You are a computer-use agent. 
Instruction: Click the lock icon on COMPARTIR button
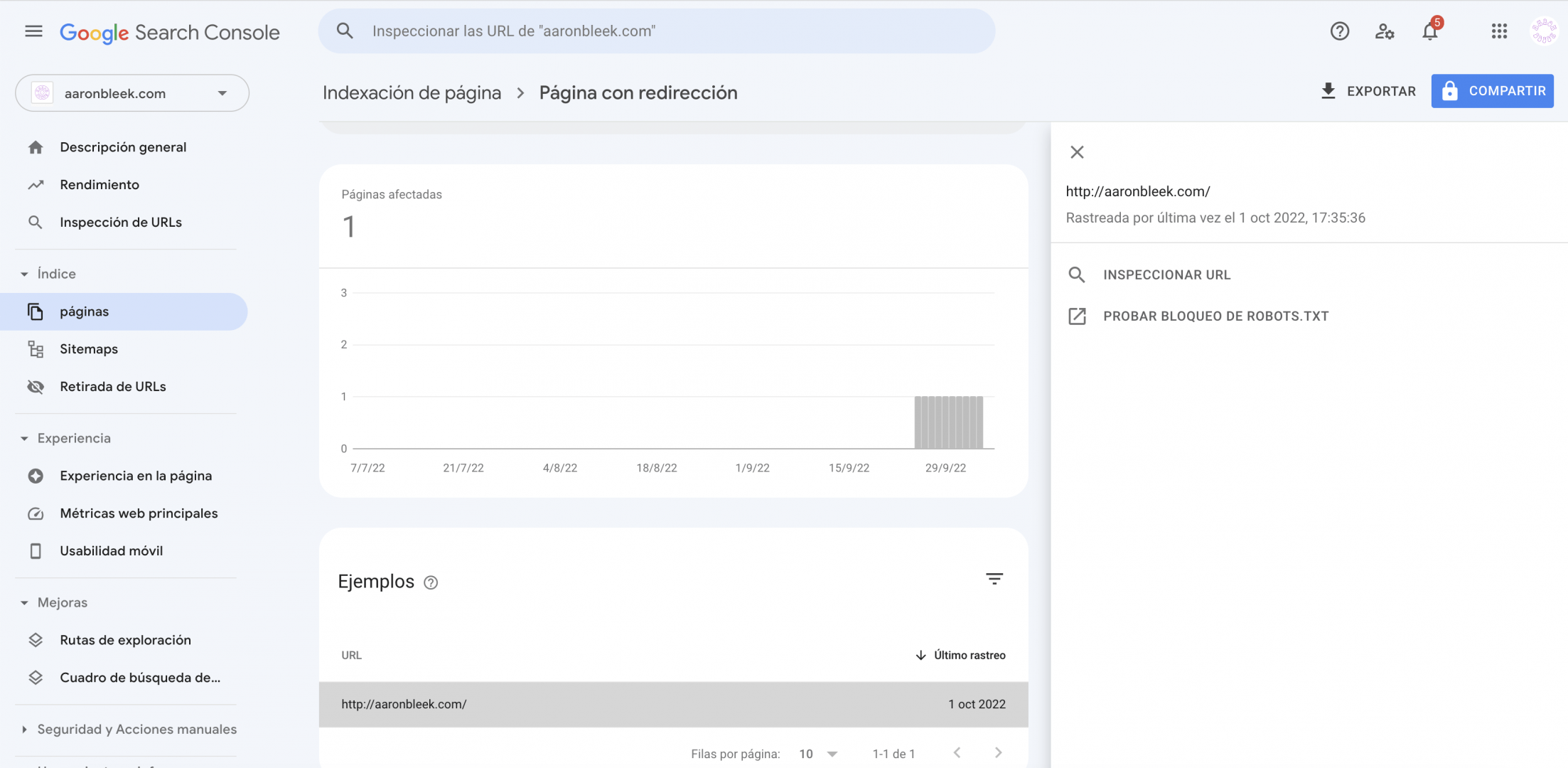tap(1449, 91)
